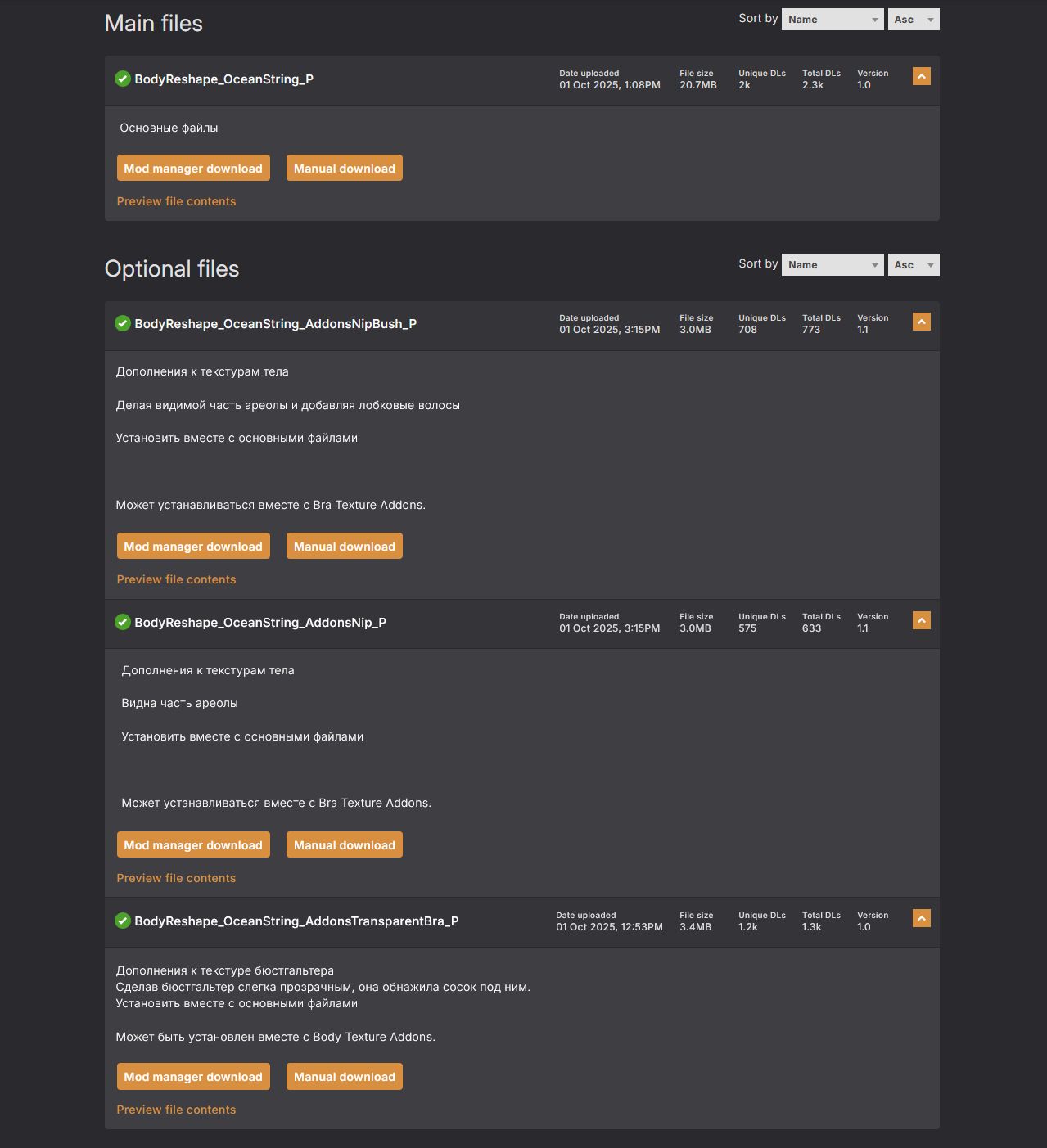The height and width of the screenshot is (1148, 1047).
Task: Click green checkmark beside AddonsNipBush_P file
Action: 123,324
